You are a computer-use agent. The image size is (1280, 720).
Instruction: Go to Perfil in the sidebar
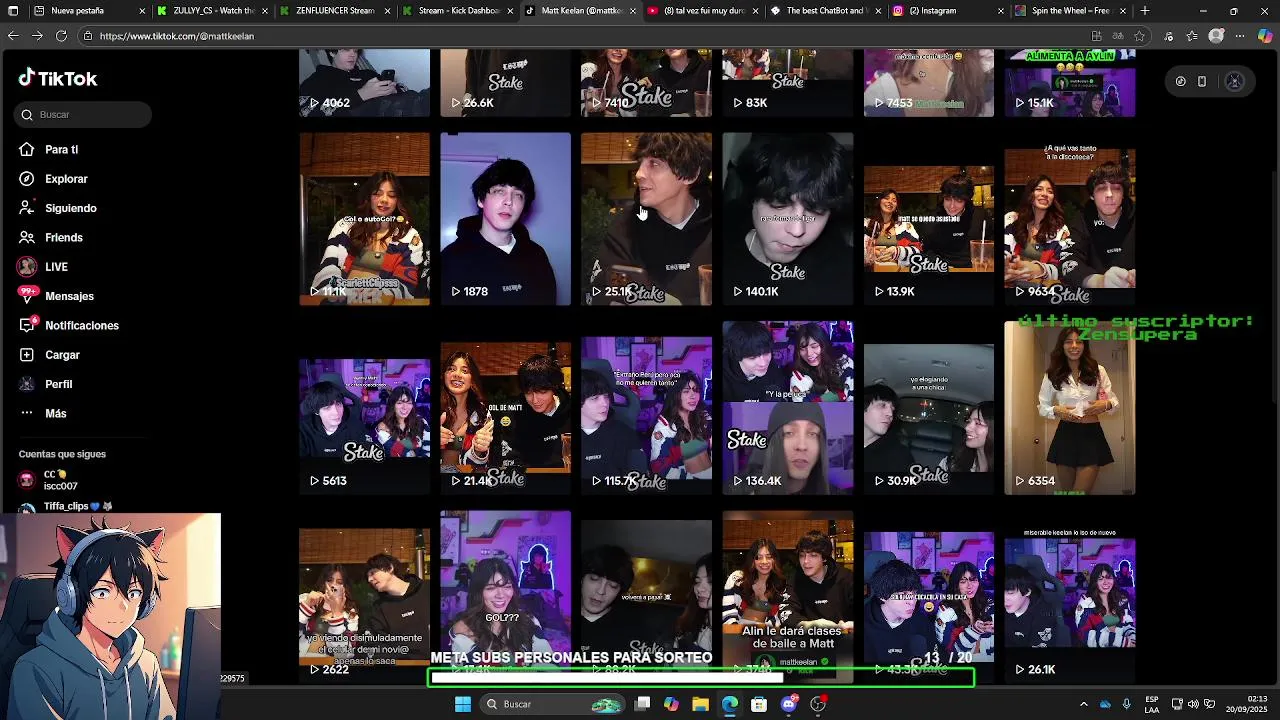click(x=45, y=384)
